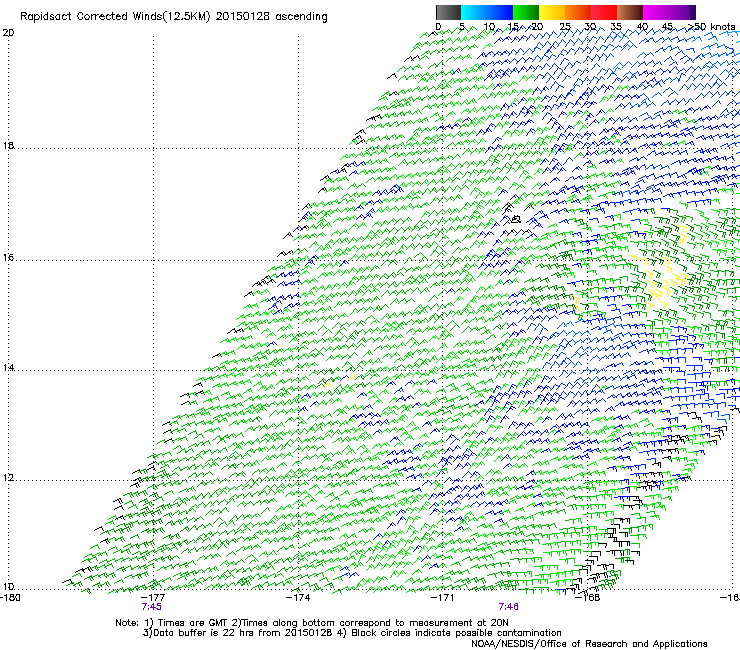Click the blue 10-15 knots legend swatch

500,12
